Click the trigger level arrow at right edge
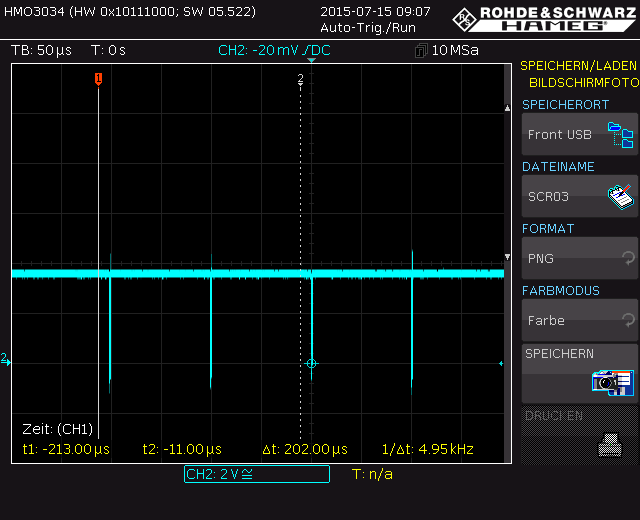 point(501,363)
